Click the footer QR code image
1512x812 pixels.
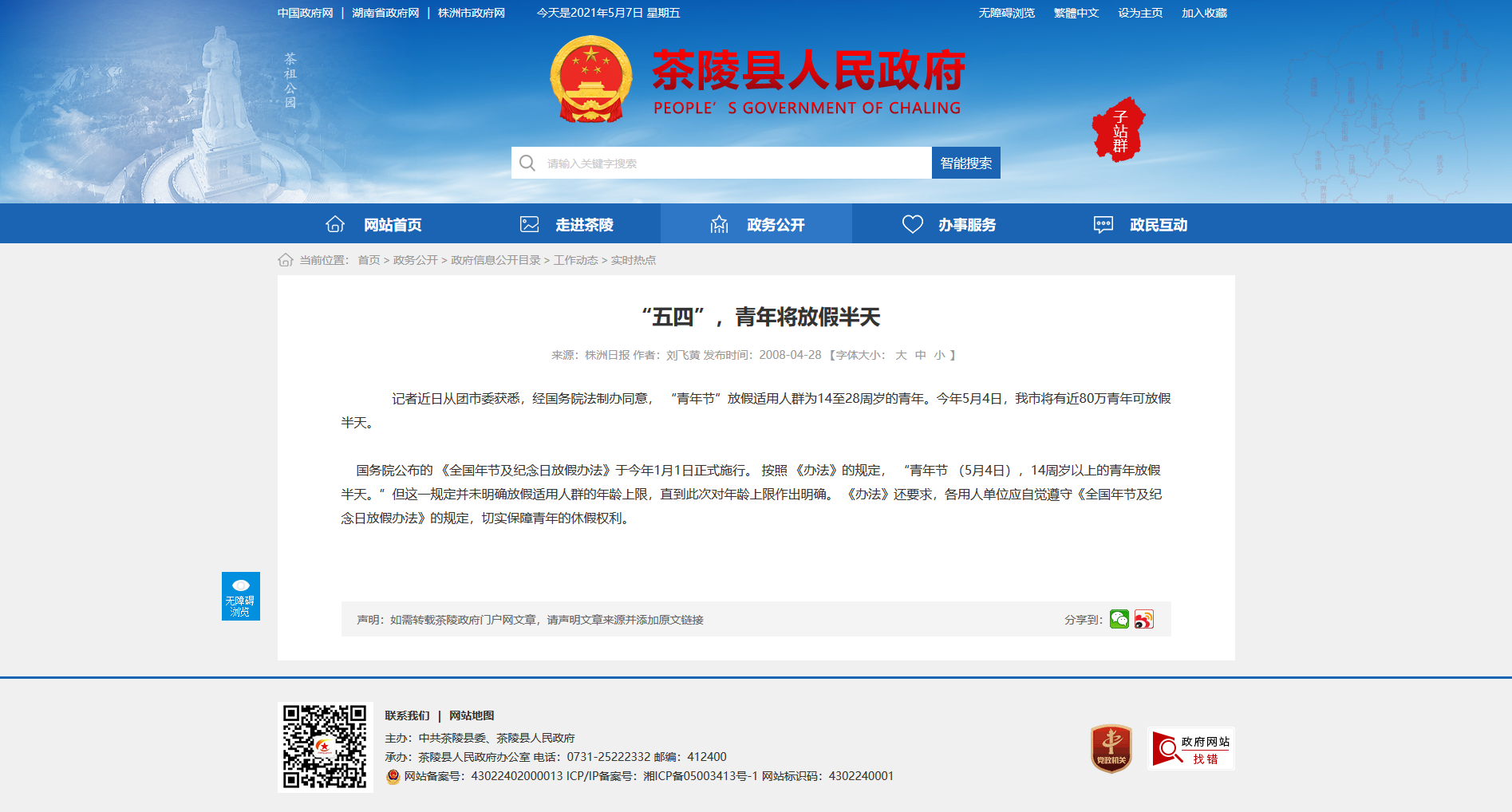(x=325, y=747)
